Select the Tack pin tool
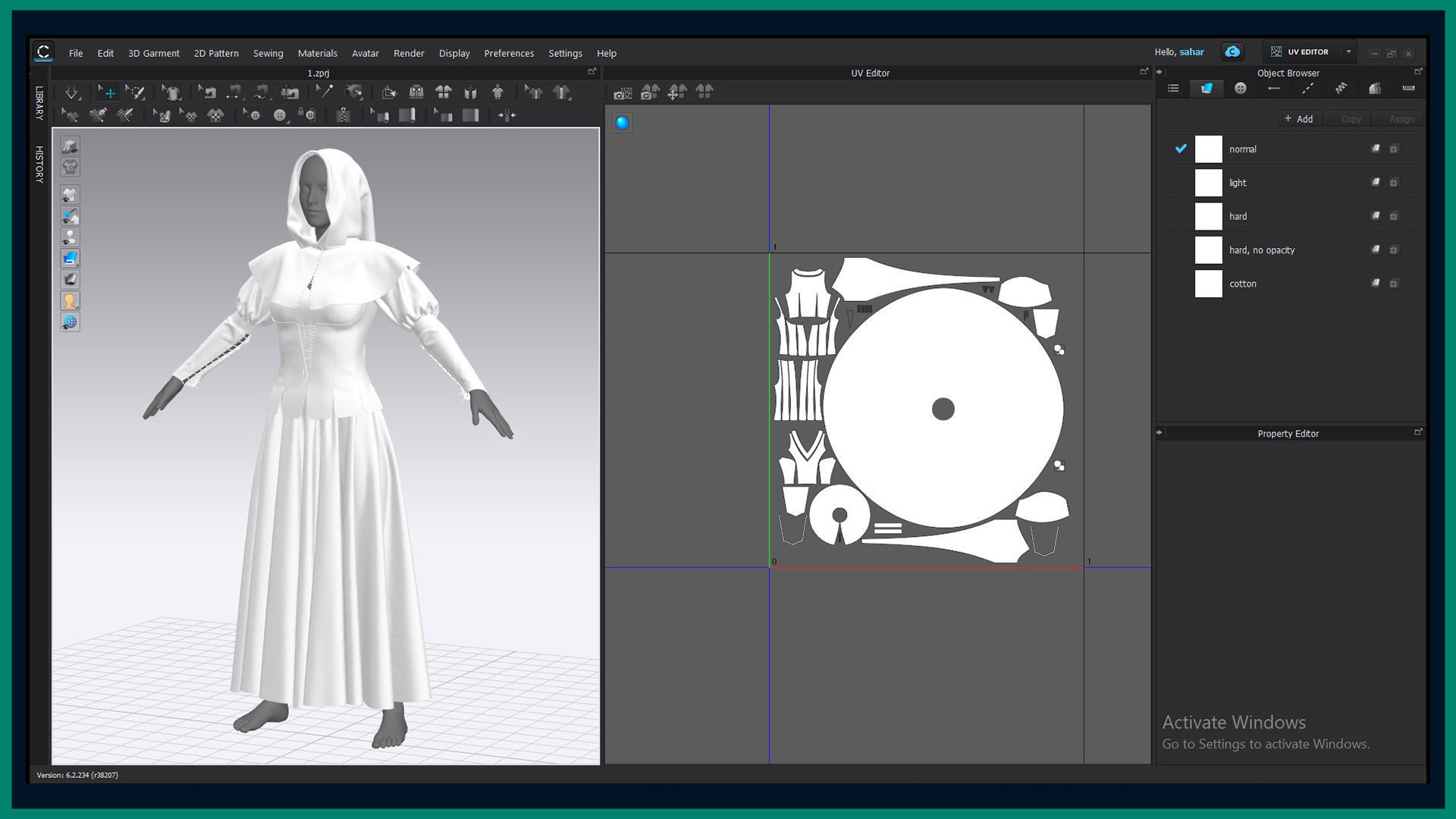The height and width of the screenshot is (819, 1456). tap(325, 93)
